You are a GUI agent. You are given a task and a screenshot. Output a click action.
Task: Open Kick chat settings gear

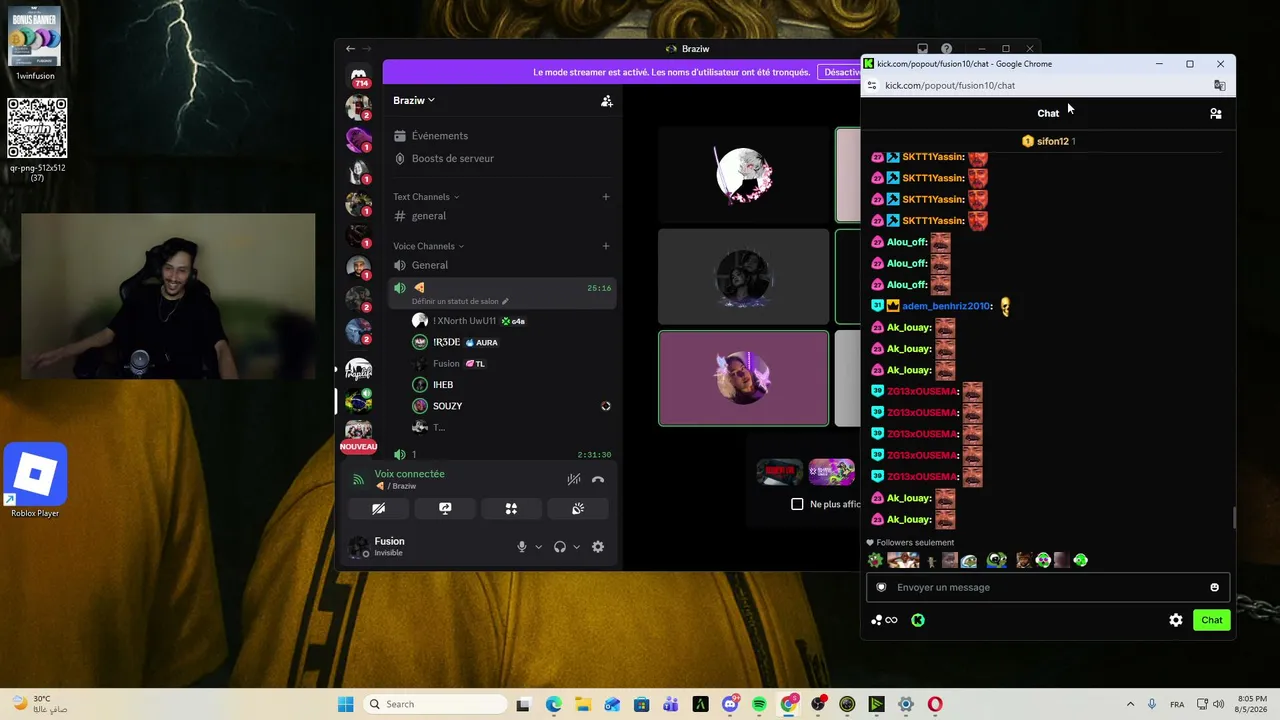point(1176,620)
